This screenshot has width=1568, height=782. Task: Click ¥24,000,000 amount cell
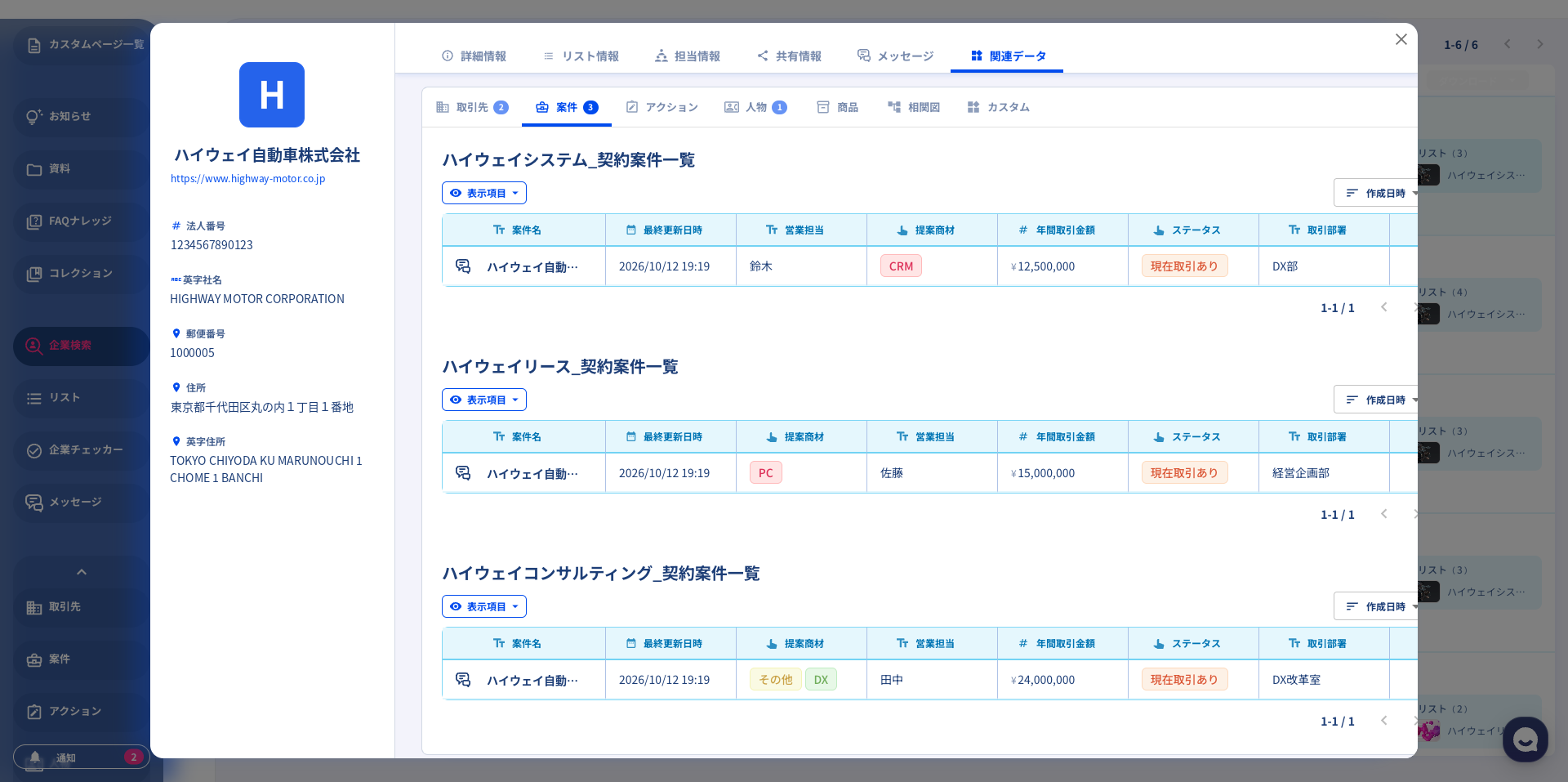(x=1062, y=680)
